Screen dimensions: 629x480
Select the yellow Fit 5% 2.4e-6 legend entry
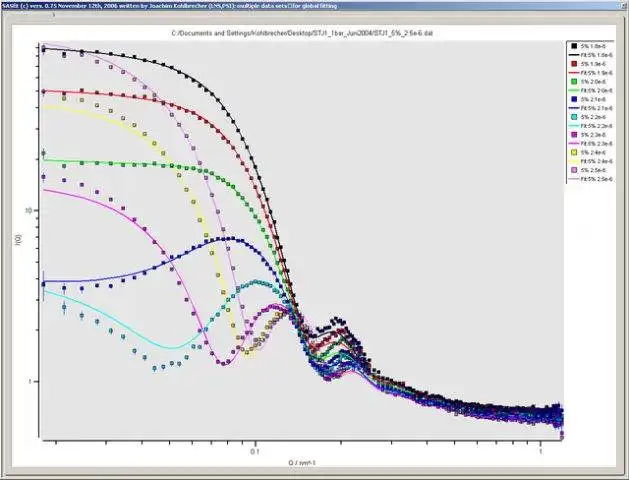coord(590,161)
